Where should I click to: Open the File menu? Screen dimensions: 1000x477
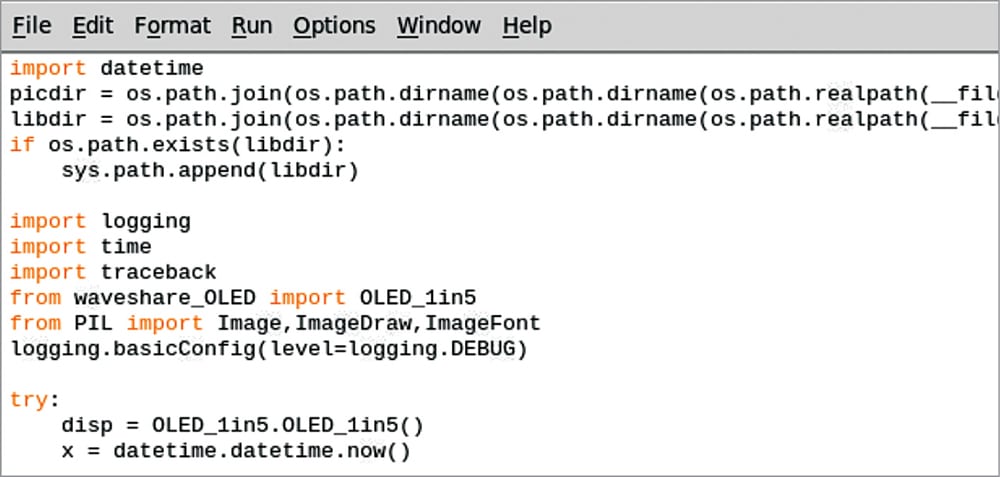pos(31,25)
